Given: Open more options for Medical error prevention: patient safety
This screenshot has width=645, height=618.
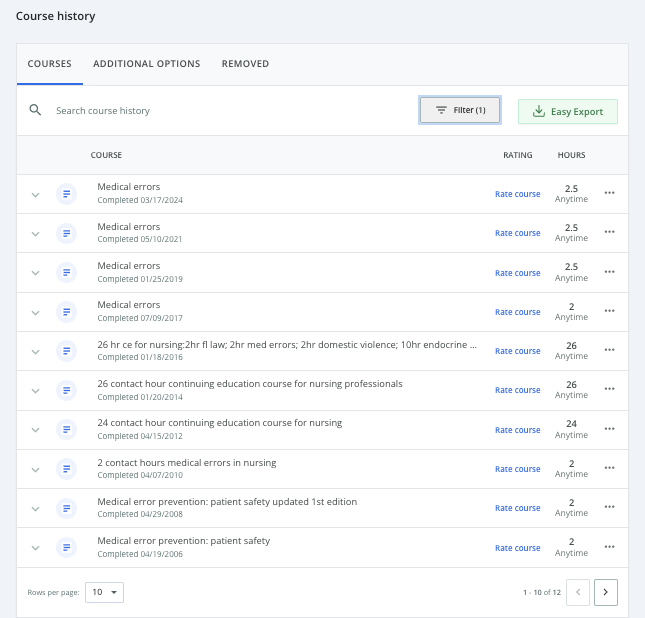Looking at the screenshot, I should tap(609, 547).
